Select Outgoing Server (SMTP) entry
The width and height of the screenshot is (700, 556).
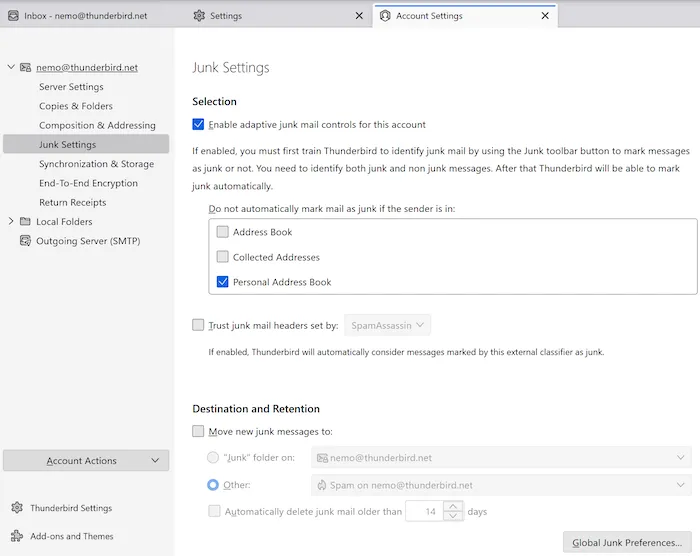pos(88,241)
